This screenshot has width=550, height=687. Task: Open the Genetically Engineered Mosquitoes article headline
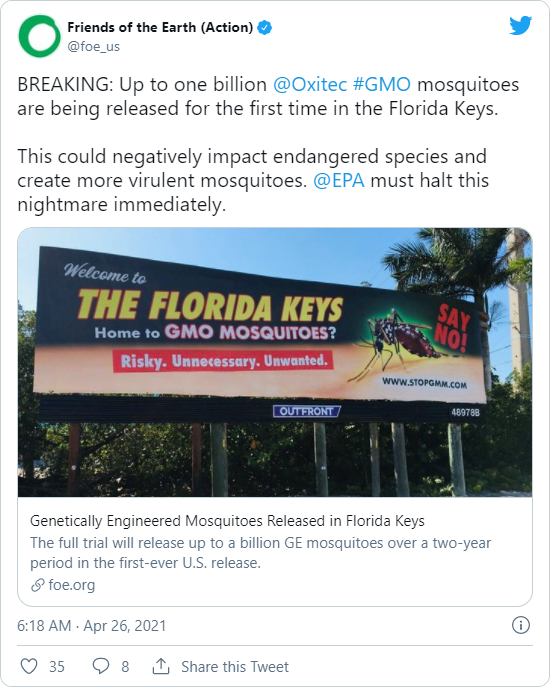point(227,521)
